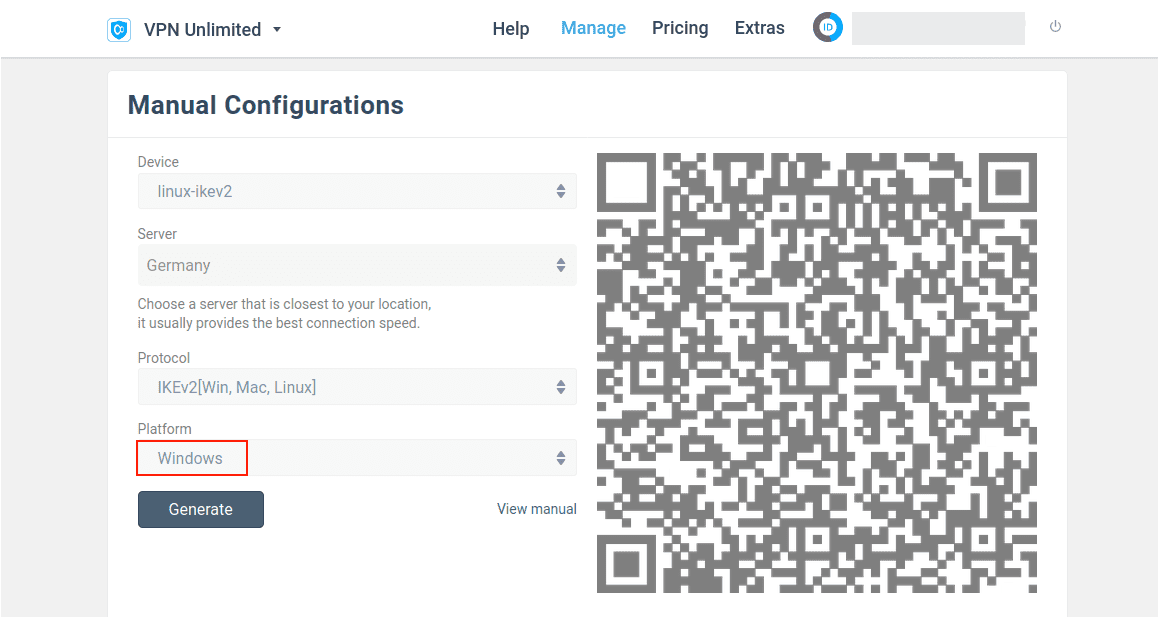Image resolution: width=1158 pixels, height=617 pixels.
Task: Click the power logout icon
Action: 1055,27
